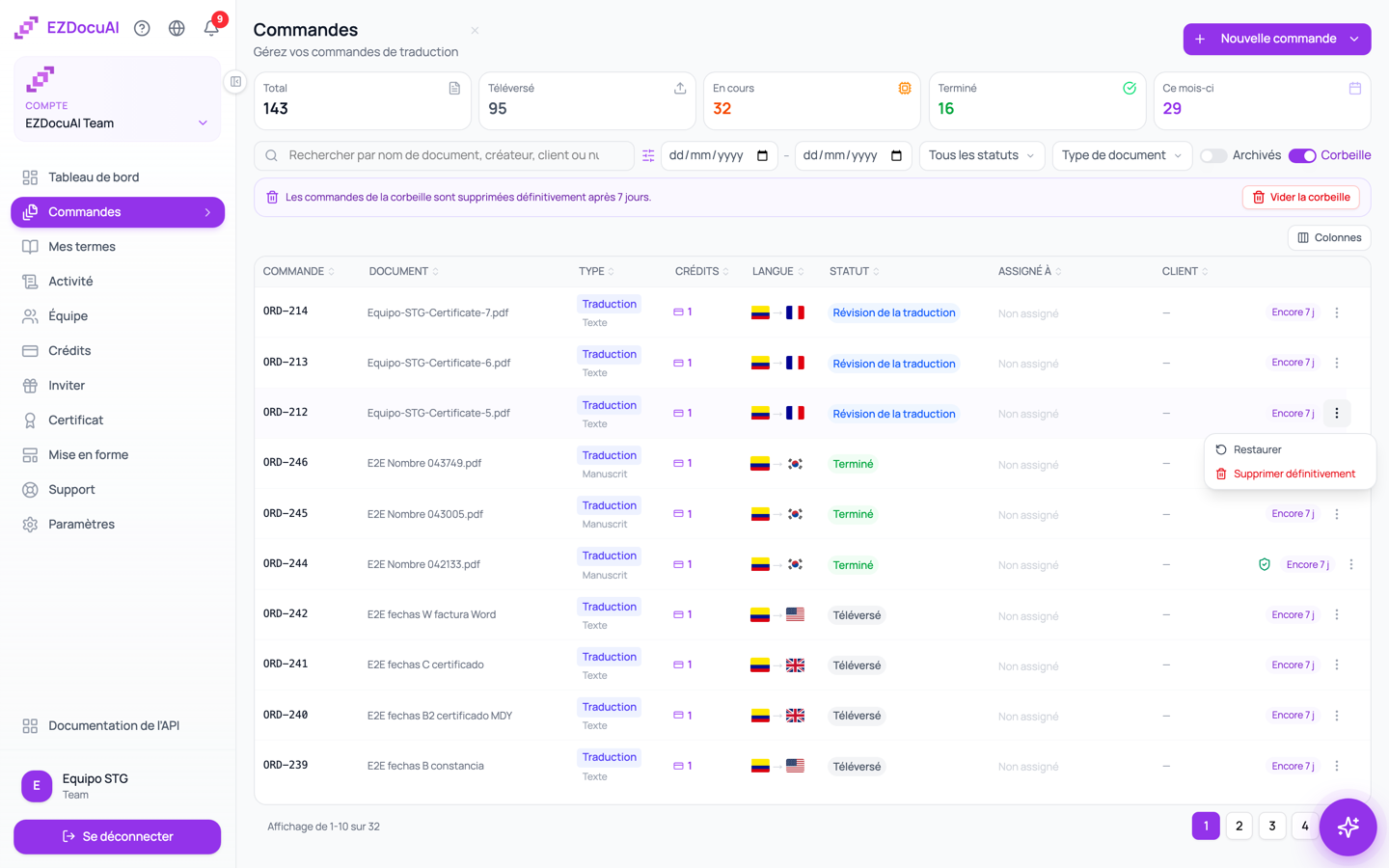Open the notifications bell
Image resolution: width=1389 pixels, height=868 pixels.
click(x=211, y=28)
